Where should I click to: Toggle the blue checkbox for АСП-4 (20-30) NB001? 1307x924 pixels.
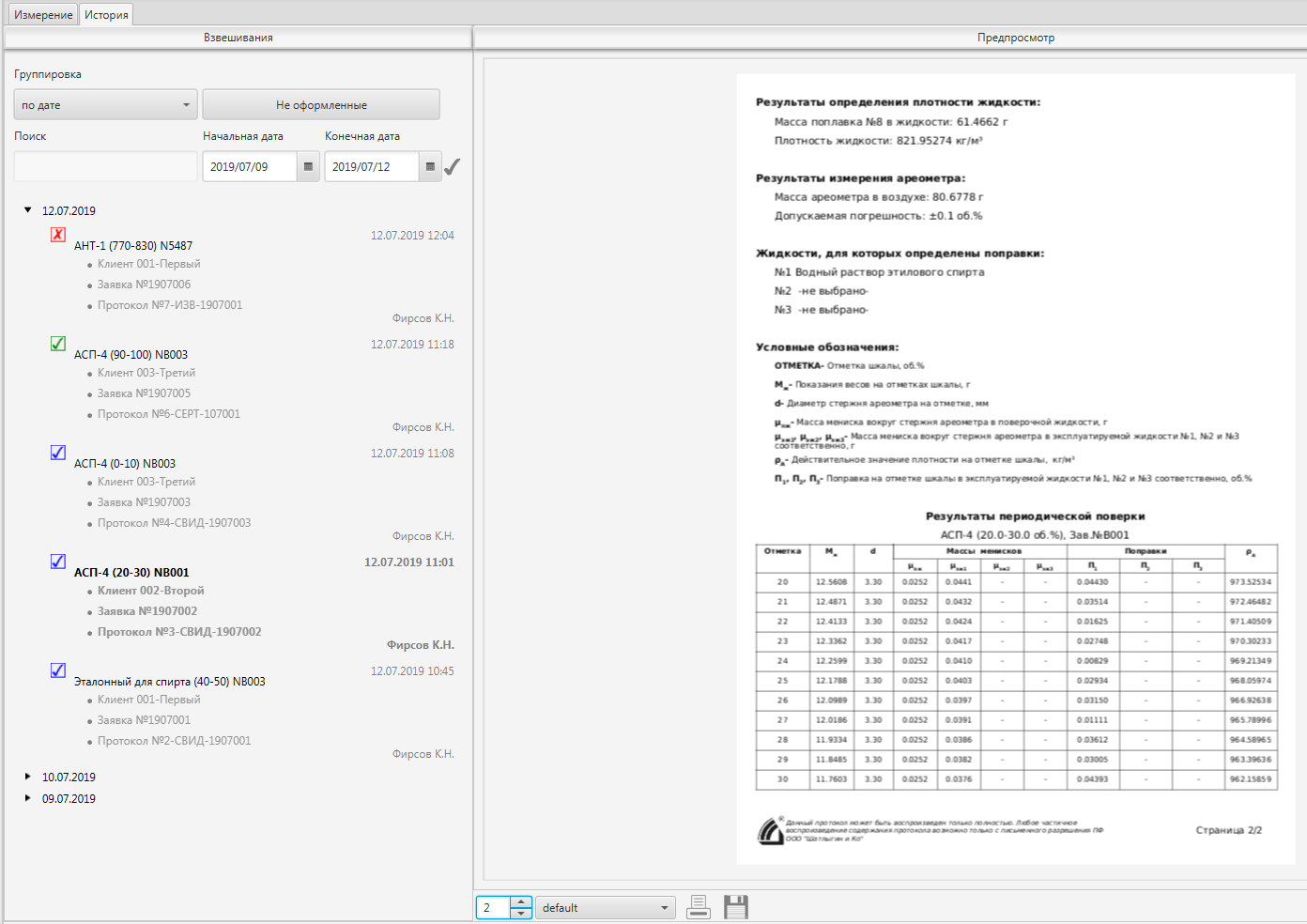tap(58, 562)
